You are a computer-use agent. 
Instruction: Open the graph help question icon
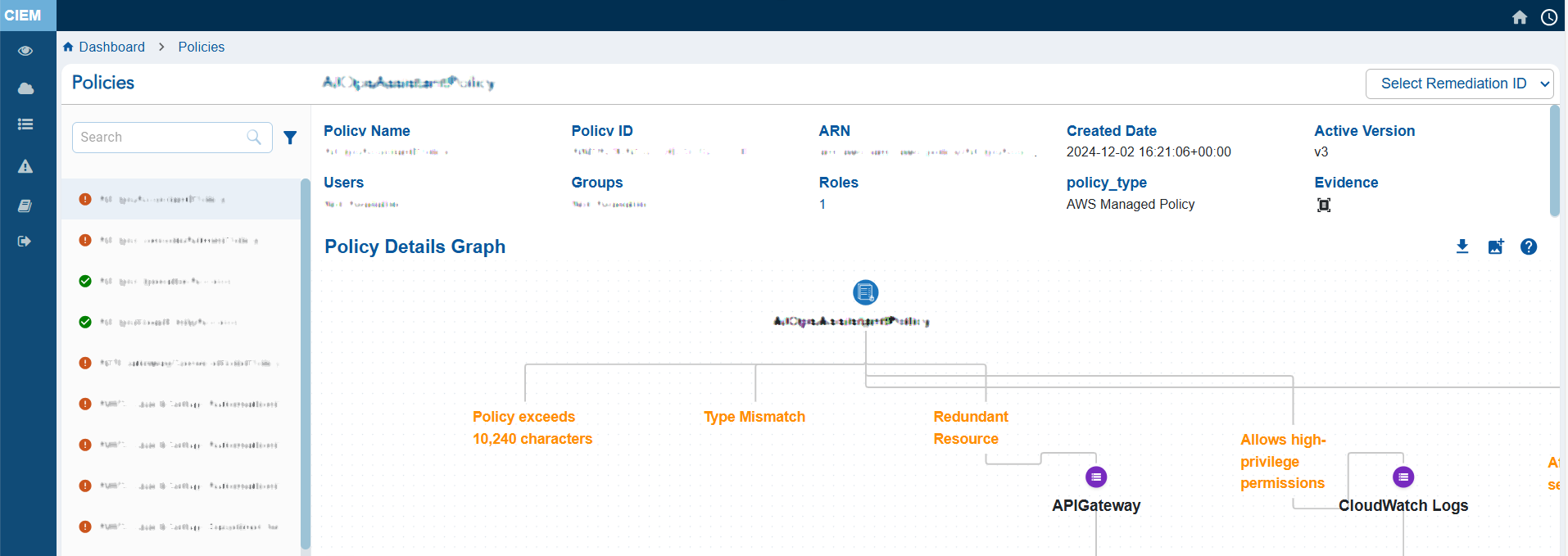(x=1529, y=246)
